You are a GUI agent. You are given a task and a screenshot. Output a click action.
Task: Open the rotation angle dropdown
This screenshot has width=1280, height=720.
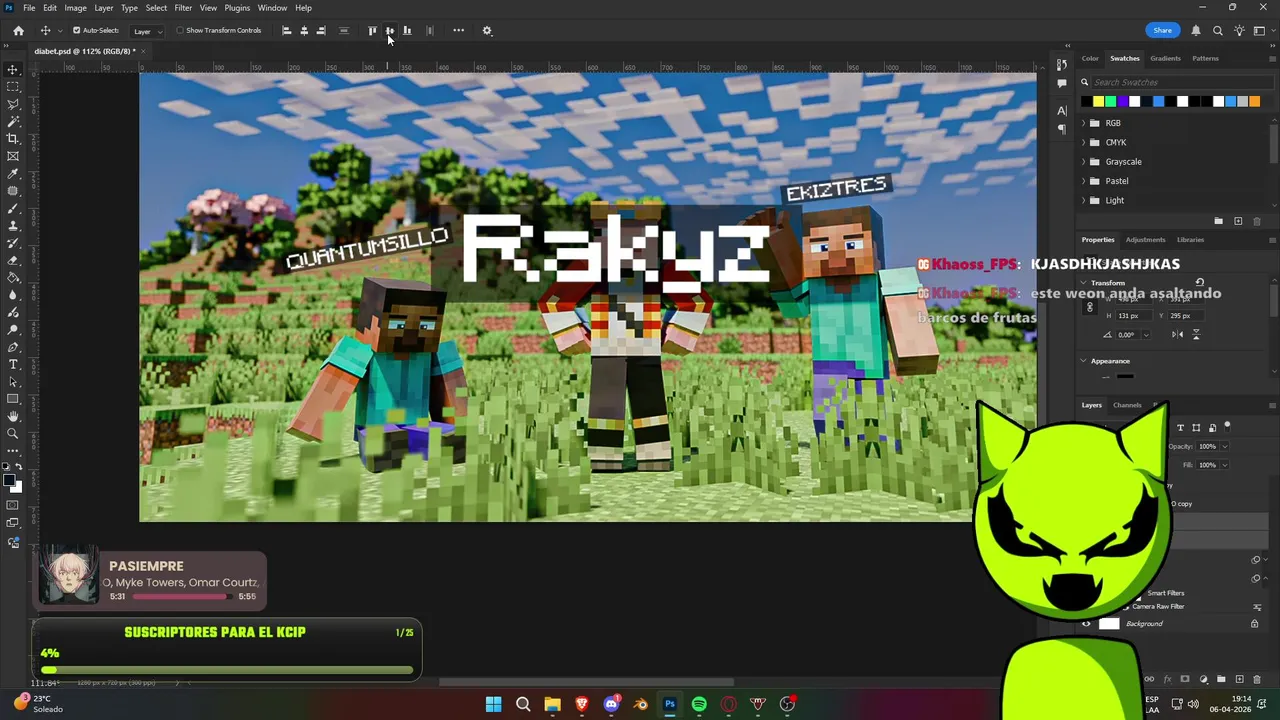(x=1145, y=335)
